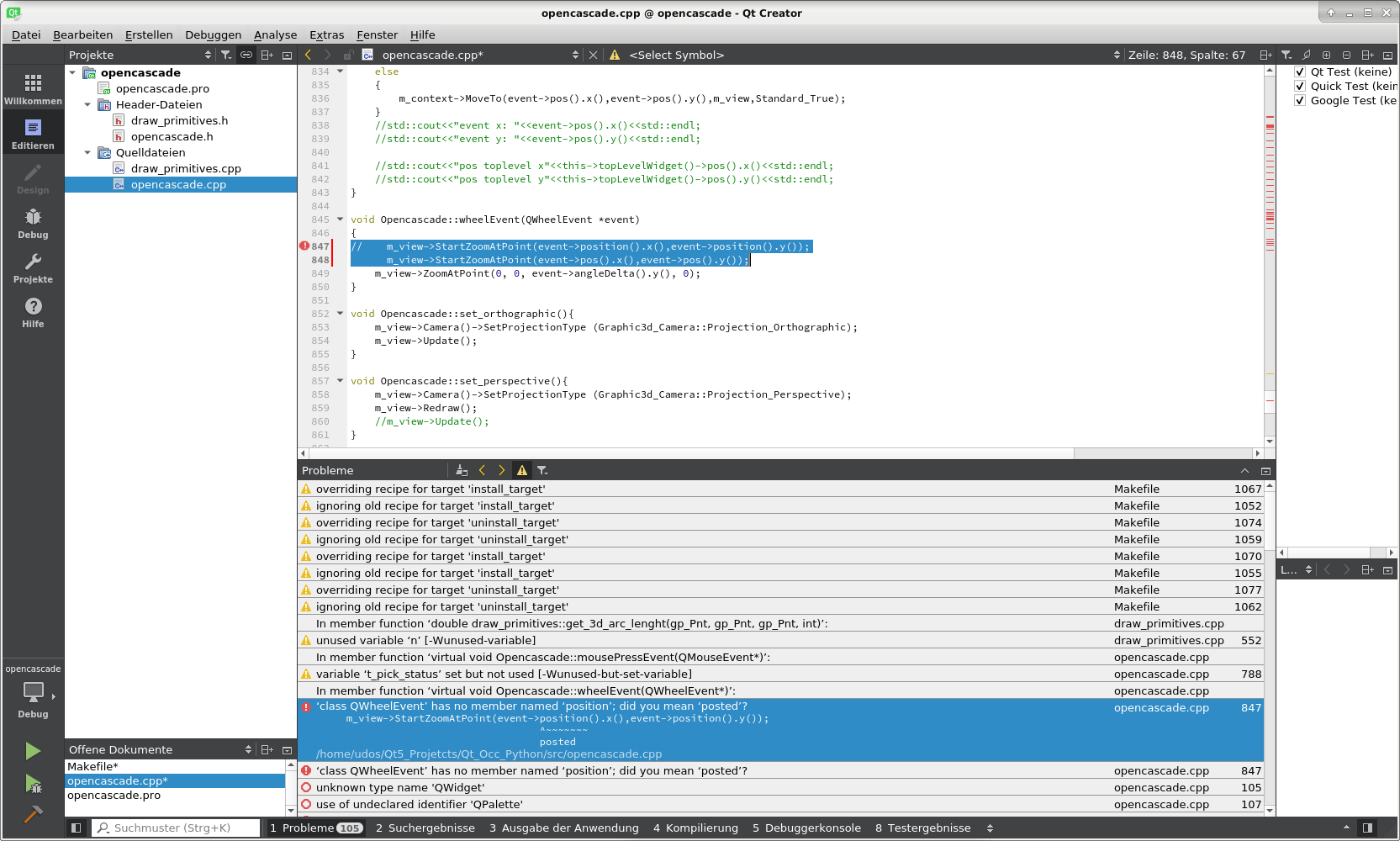Open the output pane selector arrows
This screenshot has height=841, width=1400.
[990, 828]
